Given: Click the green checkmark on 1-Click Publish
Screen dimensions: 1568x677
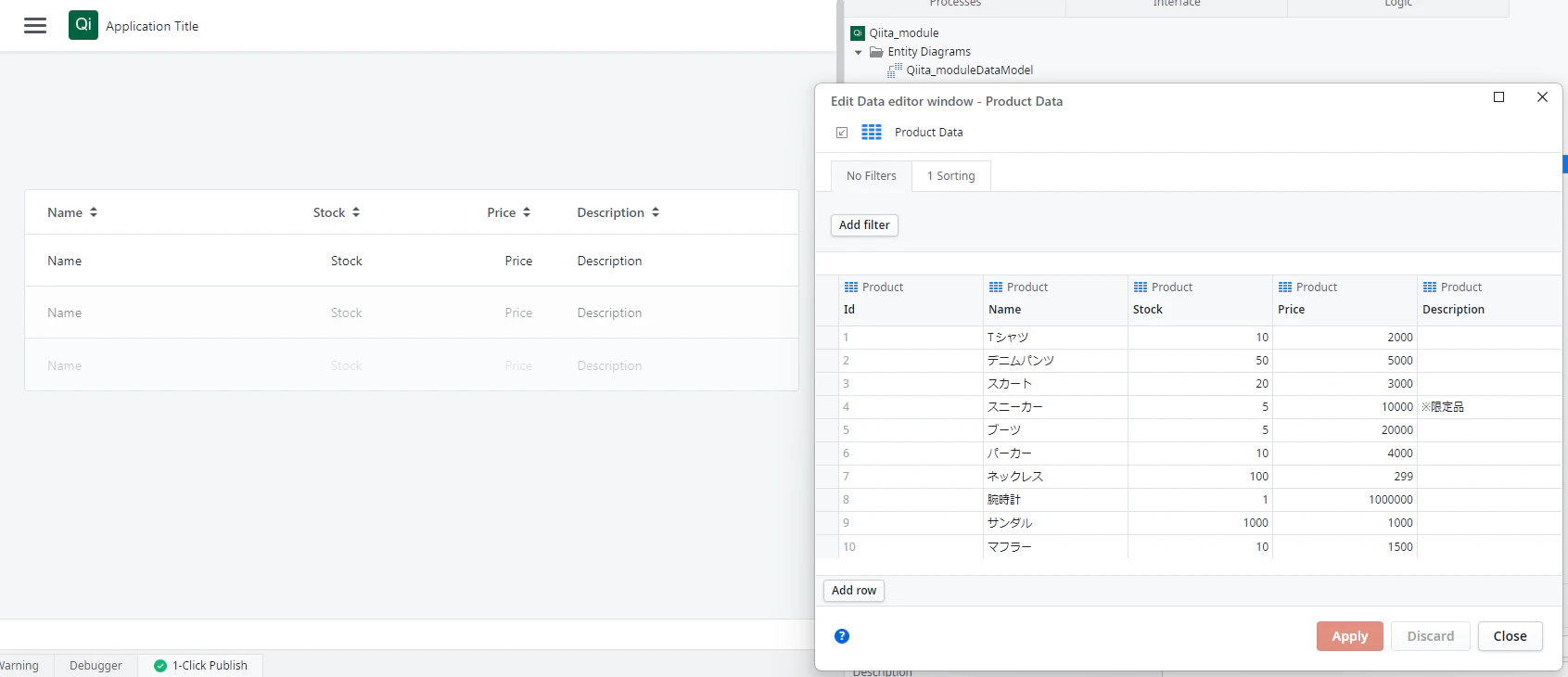Looking at the screenshot, I should 160,666.
